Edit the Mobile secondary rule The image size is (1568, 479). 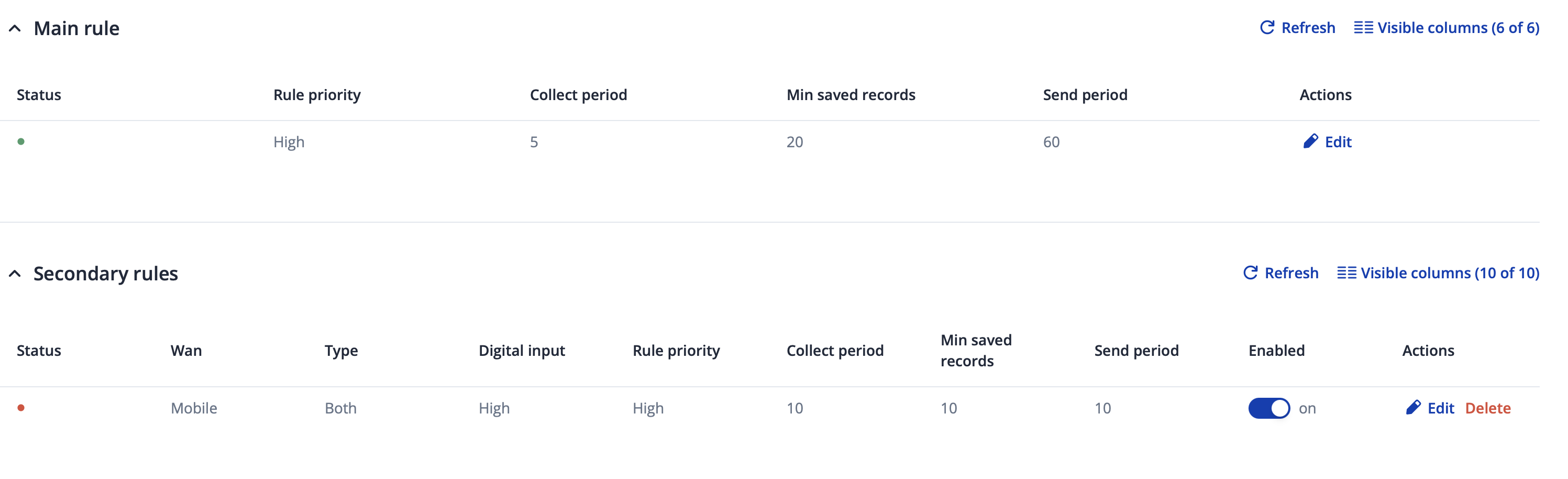1440,408
